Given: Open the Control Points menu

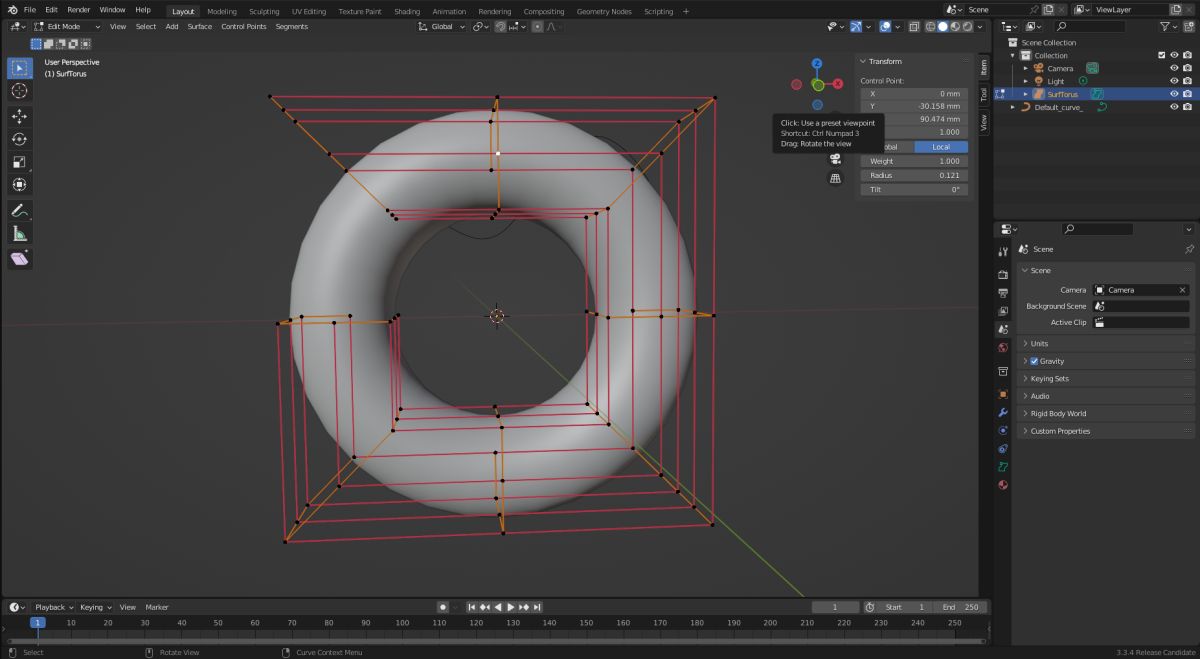Looking at the screenshot, I should pyautogui.click(x=243, y=26).
